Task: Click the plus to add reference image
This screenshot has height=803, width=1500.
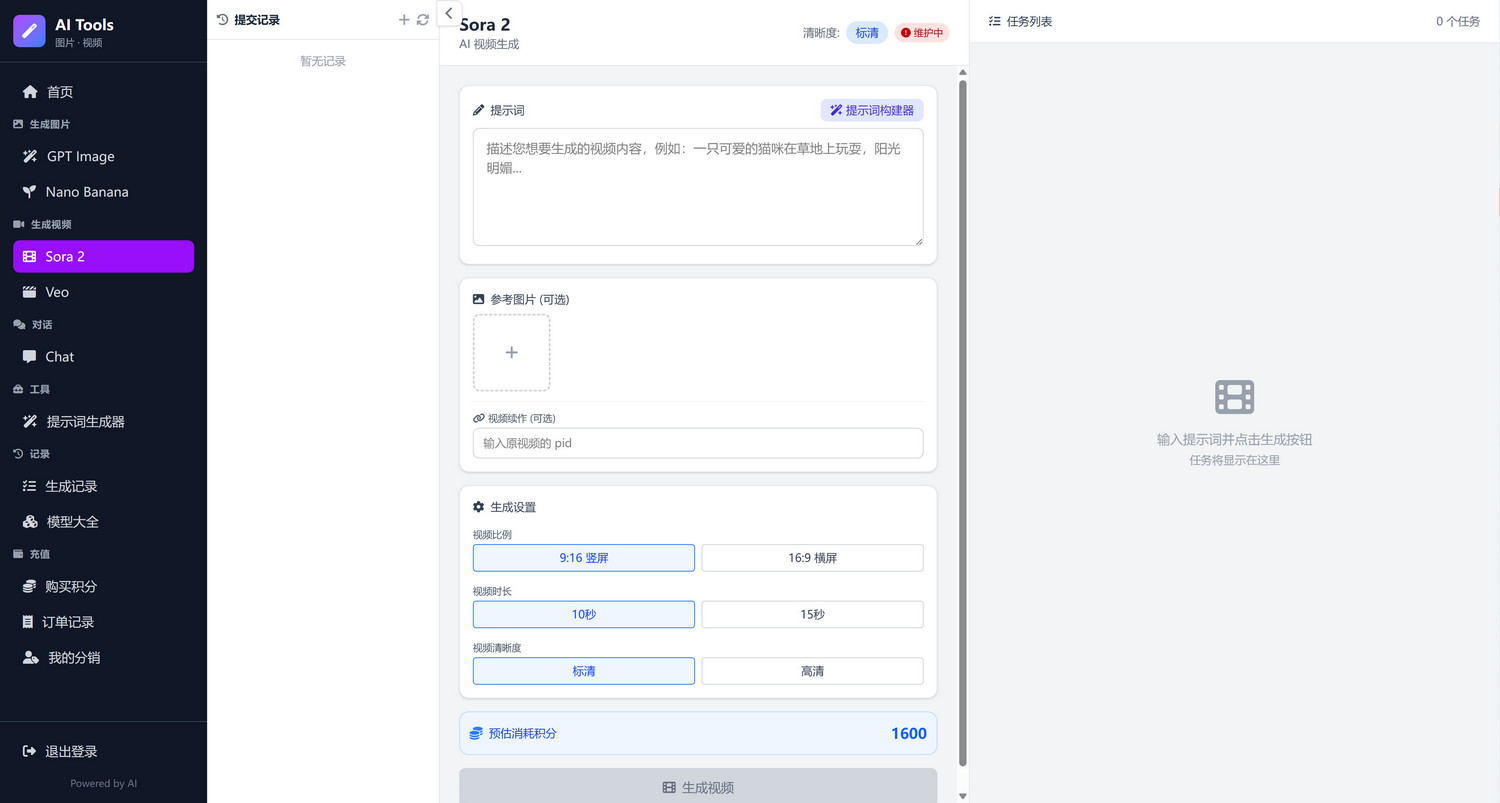Action: (511, 353)
